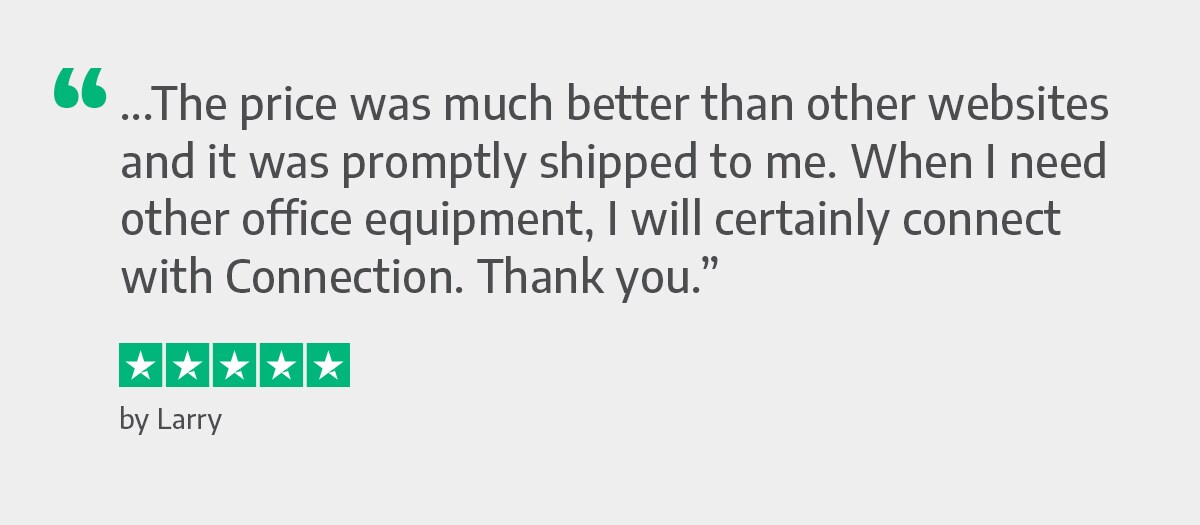Click the word "by" before the author's name
The width and height of the screenshot is (1200, 525).
(133, 420)
